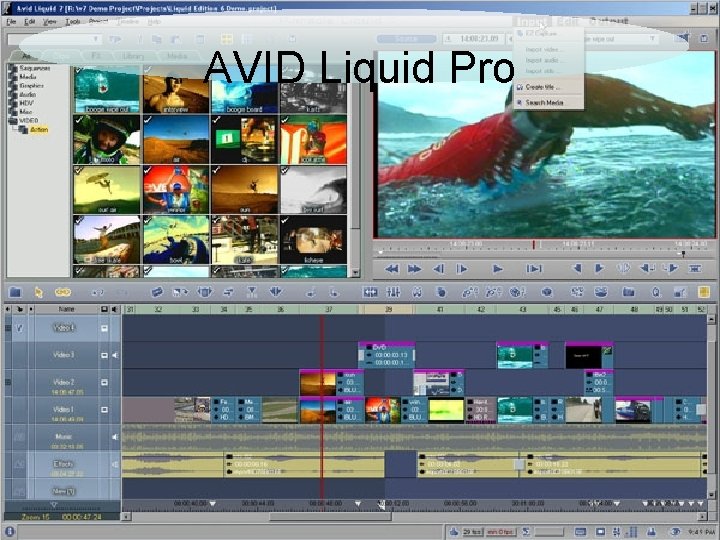
Task: Select the Sequences rack in the tree
Action: (x=34, y=68)
